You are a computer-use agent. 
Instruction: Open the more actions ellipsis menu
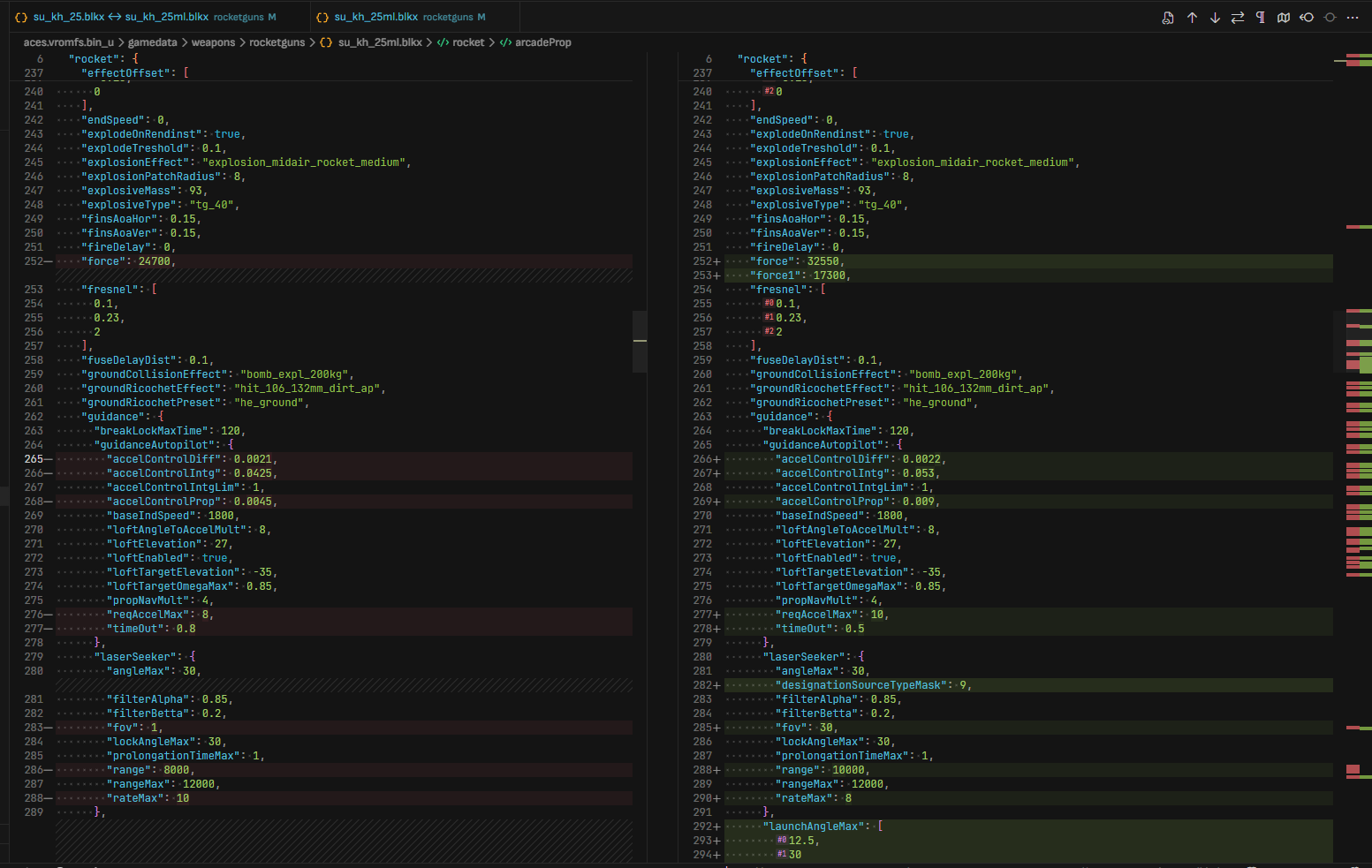point(1353,18)
